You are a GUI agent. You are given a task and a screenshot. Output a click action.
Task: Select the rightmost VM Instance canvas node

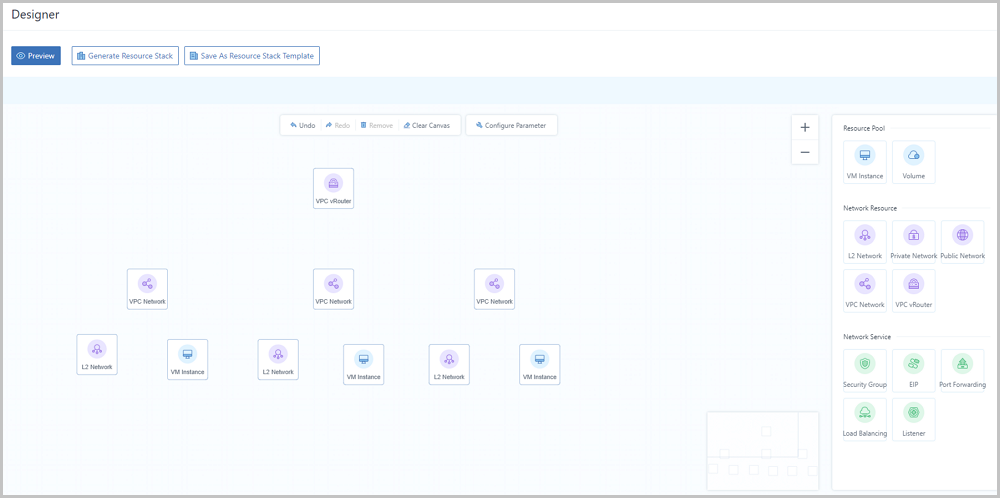click(540, 365)
